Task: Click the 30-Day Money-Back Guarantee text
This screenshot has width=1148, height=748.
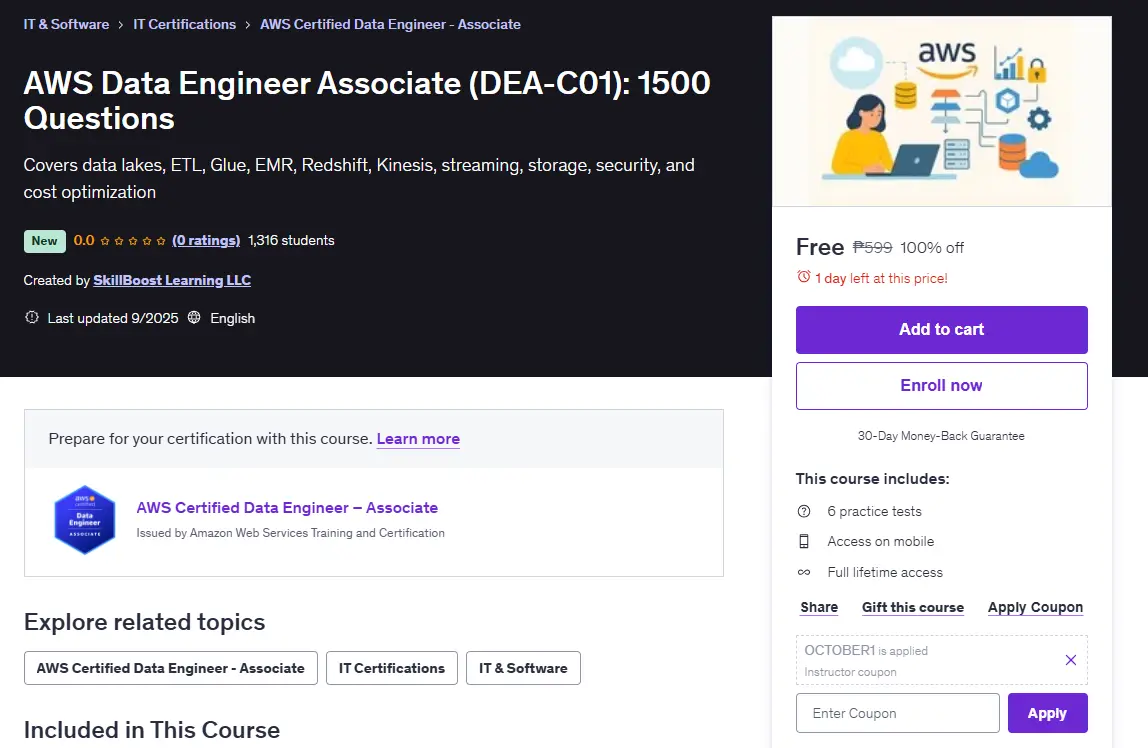Action: coord(942,435)
